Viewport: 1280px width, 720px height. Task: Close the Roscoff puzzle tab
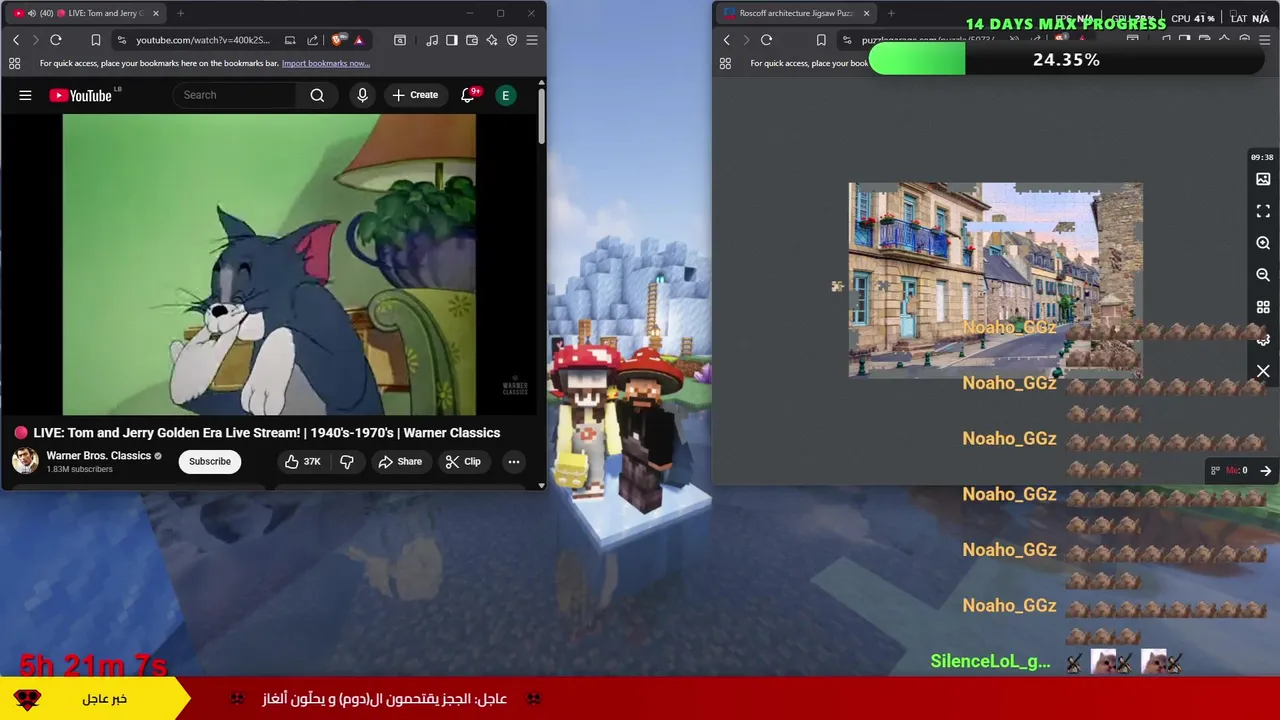866,13
